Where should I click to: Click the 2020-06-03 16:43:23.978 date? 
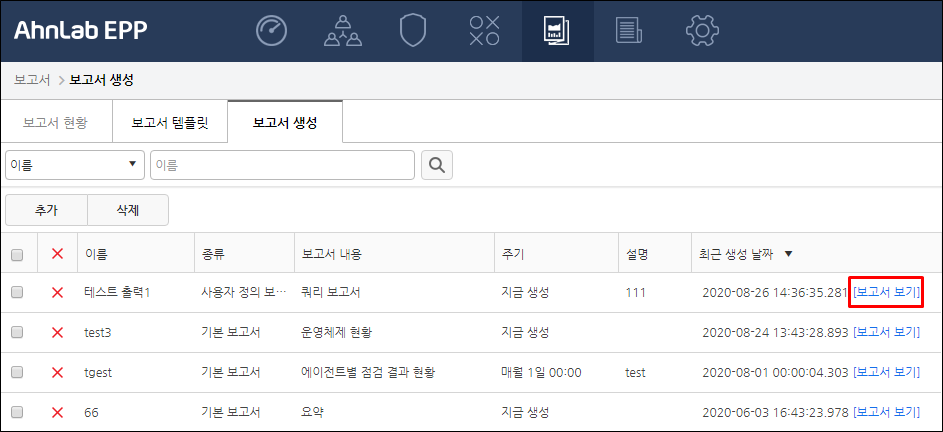775,412
